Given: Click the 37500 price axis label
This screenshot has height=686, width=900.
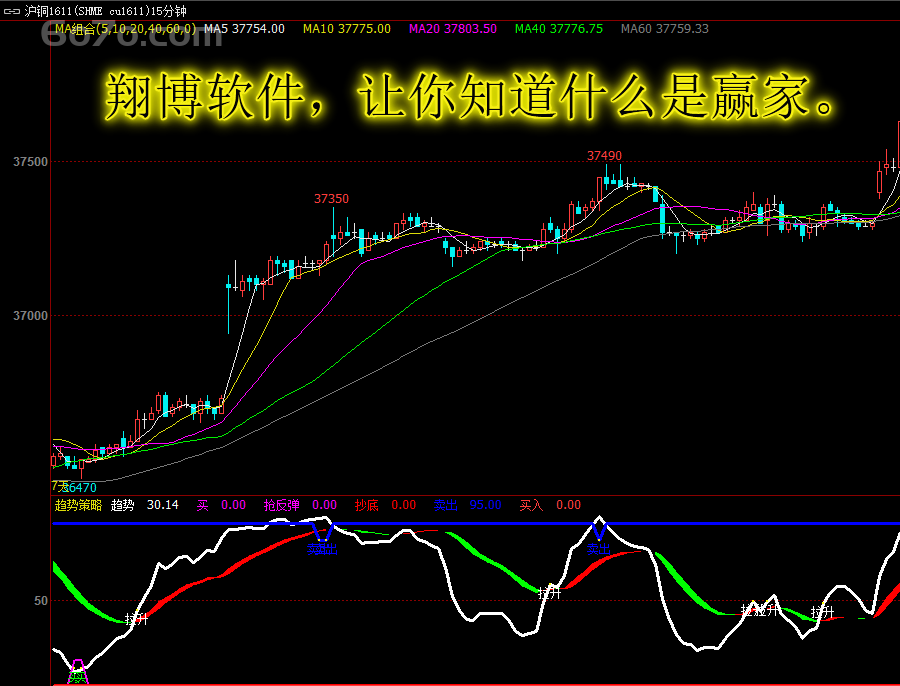Looking at the screenshot, I should tap(31, 162).
